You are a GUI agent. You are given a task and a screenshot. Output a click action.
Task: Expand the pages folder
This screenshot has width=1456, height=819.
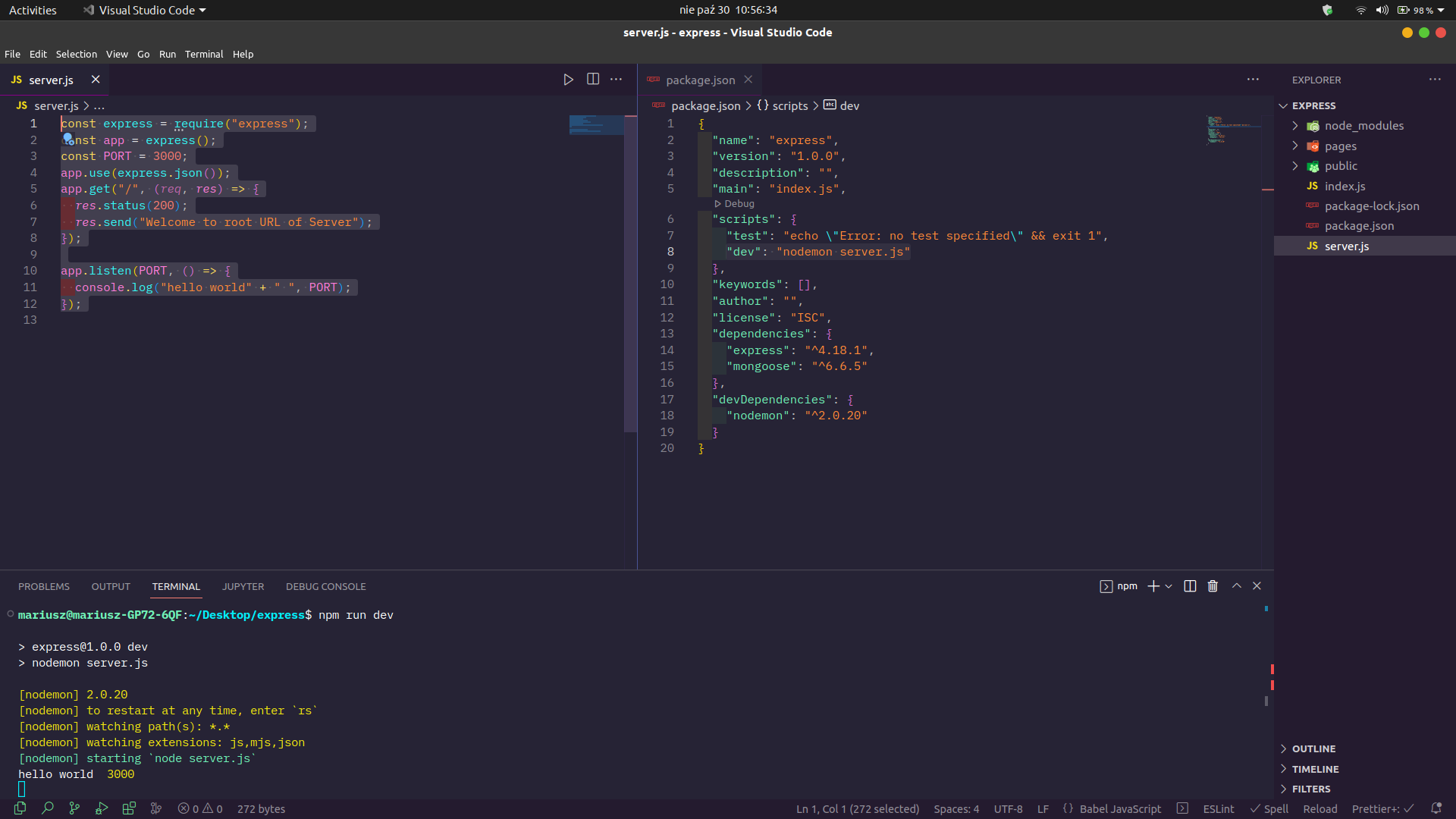1340,146
